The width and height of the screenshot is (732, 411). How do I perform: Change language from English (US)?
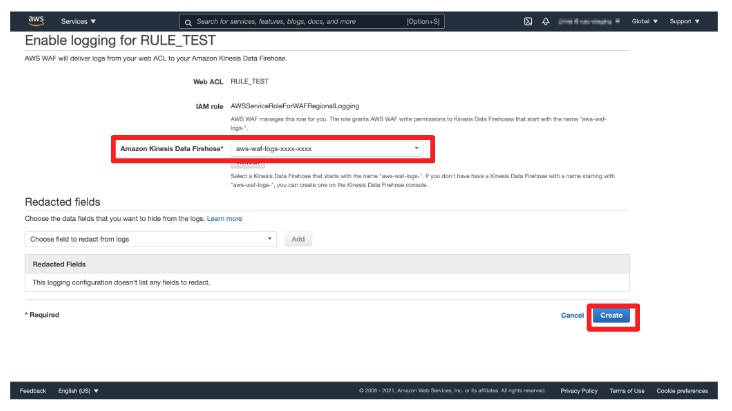(x=79, y=390)
